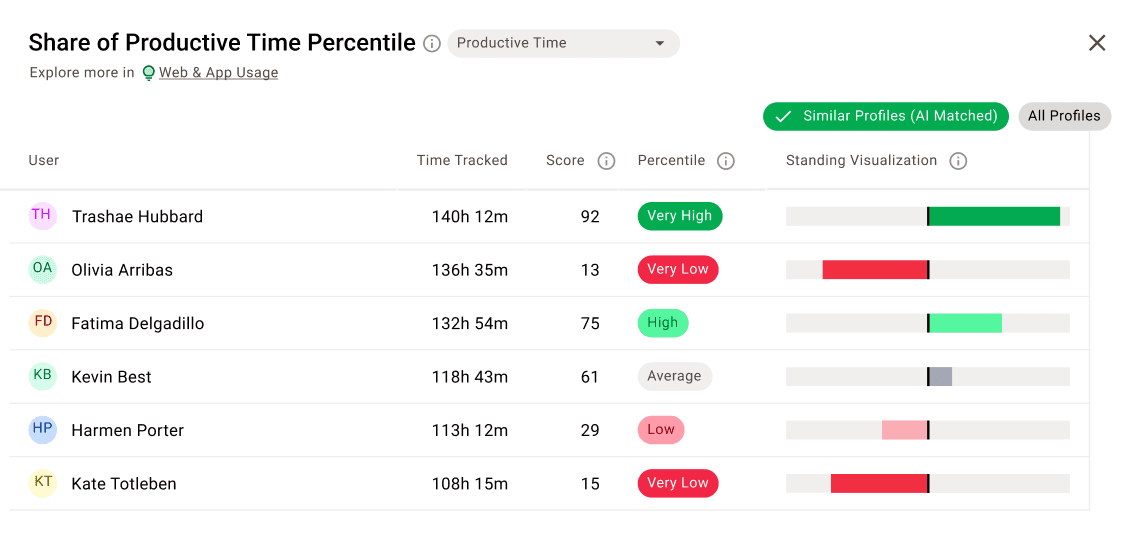Click Kate Totleben's KT avatar
Image resolution: width=1140 pixels, height=538 pixels.
pos(42,483)
